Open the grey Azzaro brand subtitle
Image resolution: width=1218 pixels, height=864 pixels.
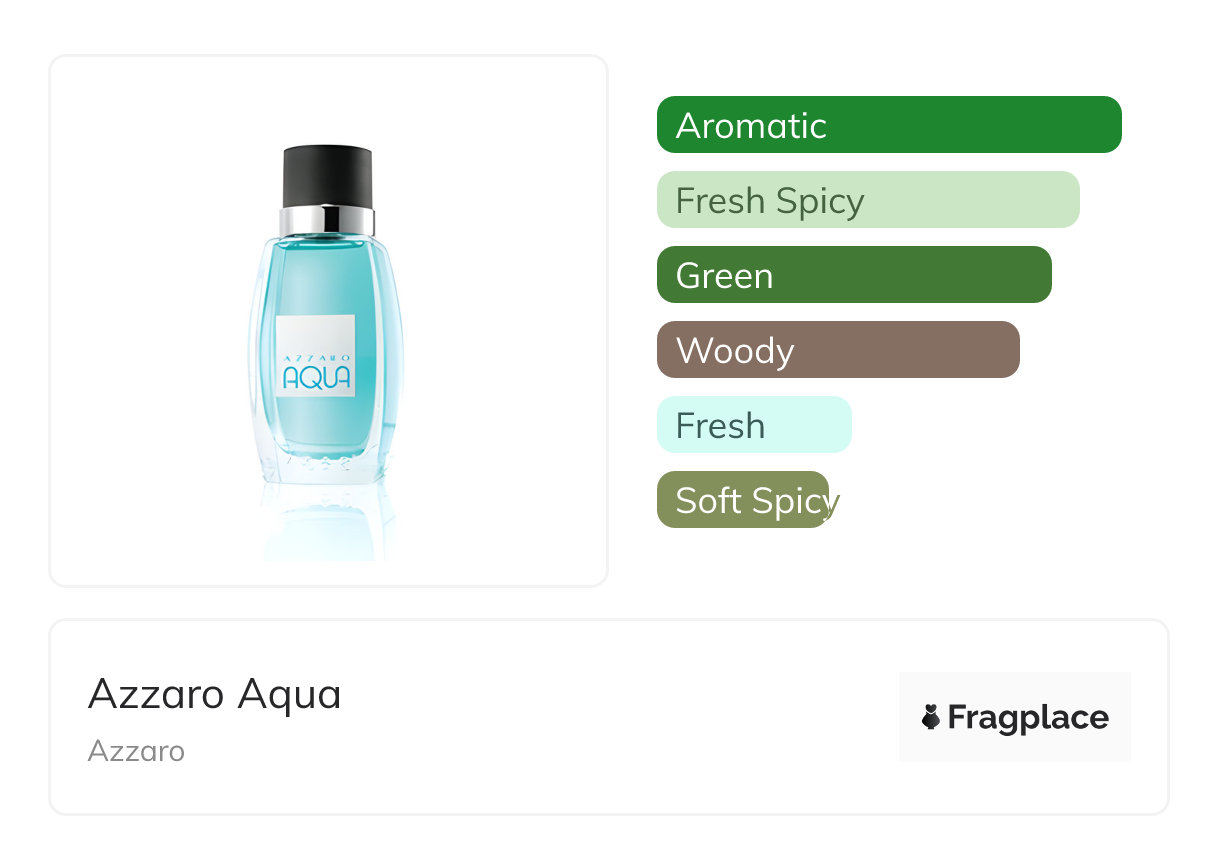[136, 751]
